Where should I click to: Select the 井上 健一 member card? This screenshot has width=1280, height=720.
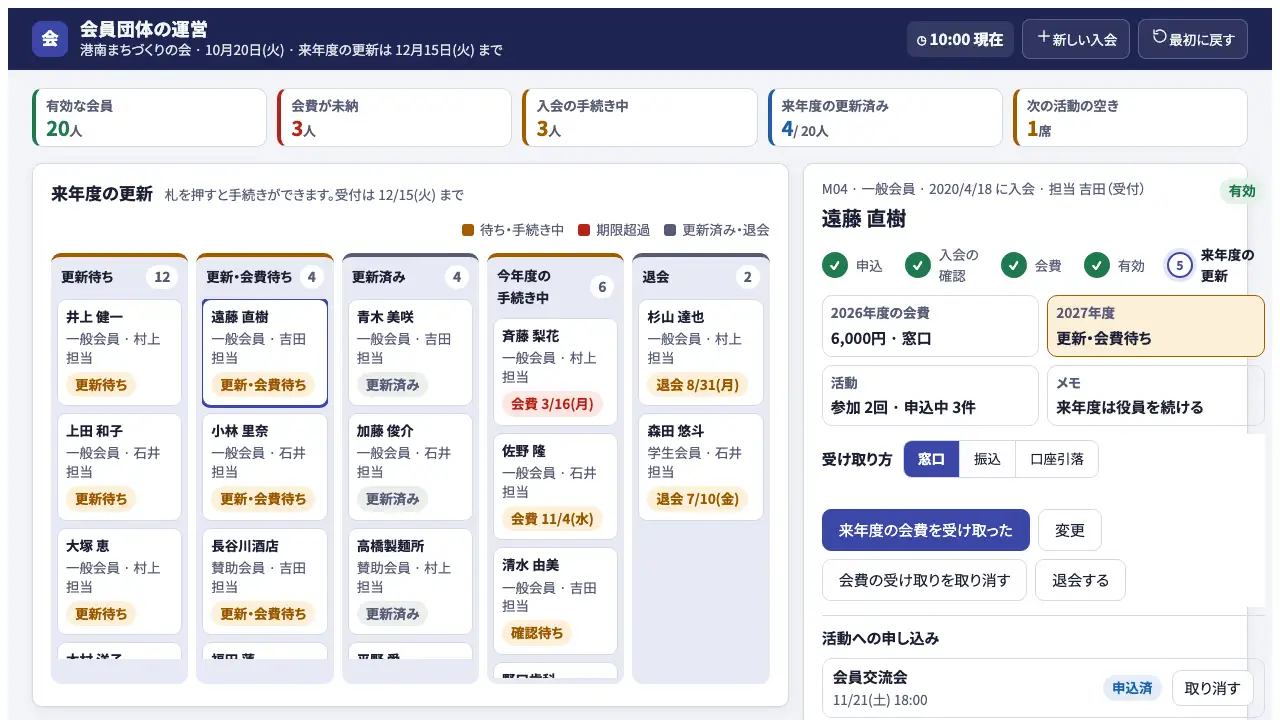tap(119, 353)
